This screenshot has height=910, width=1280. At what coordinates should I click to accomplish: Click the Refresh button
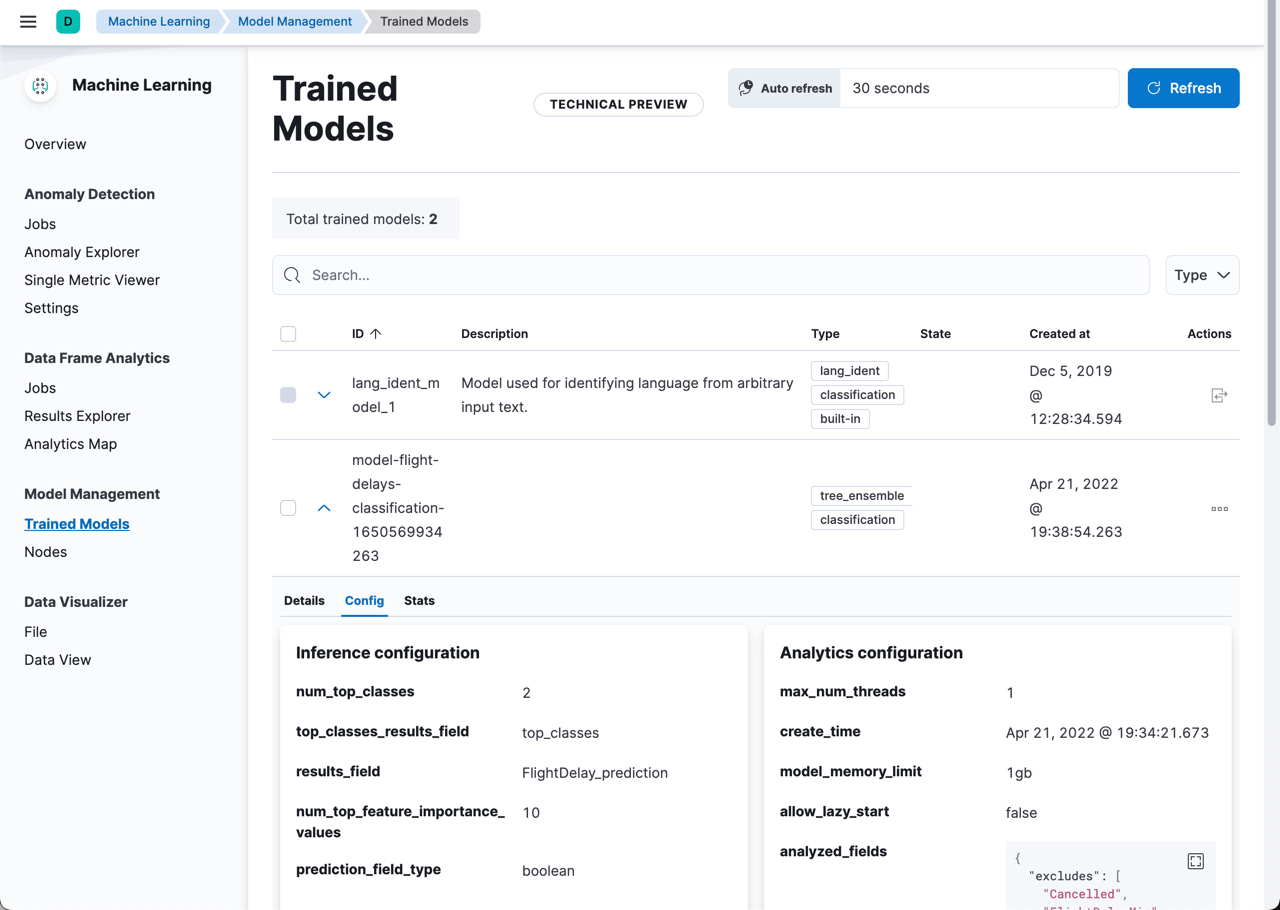click(x=1183, y=88)
